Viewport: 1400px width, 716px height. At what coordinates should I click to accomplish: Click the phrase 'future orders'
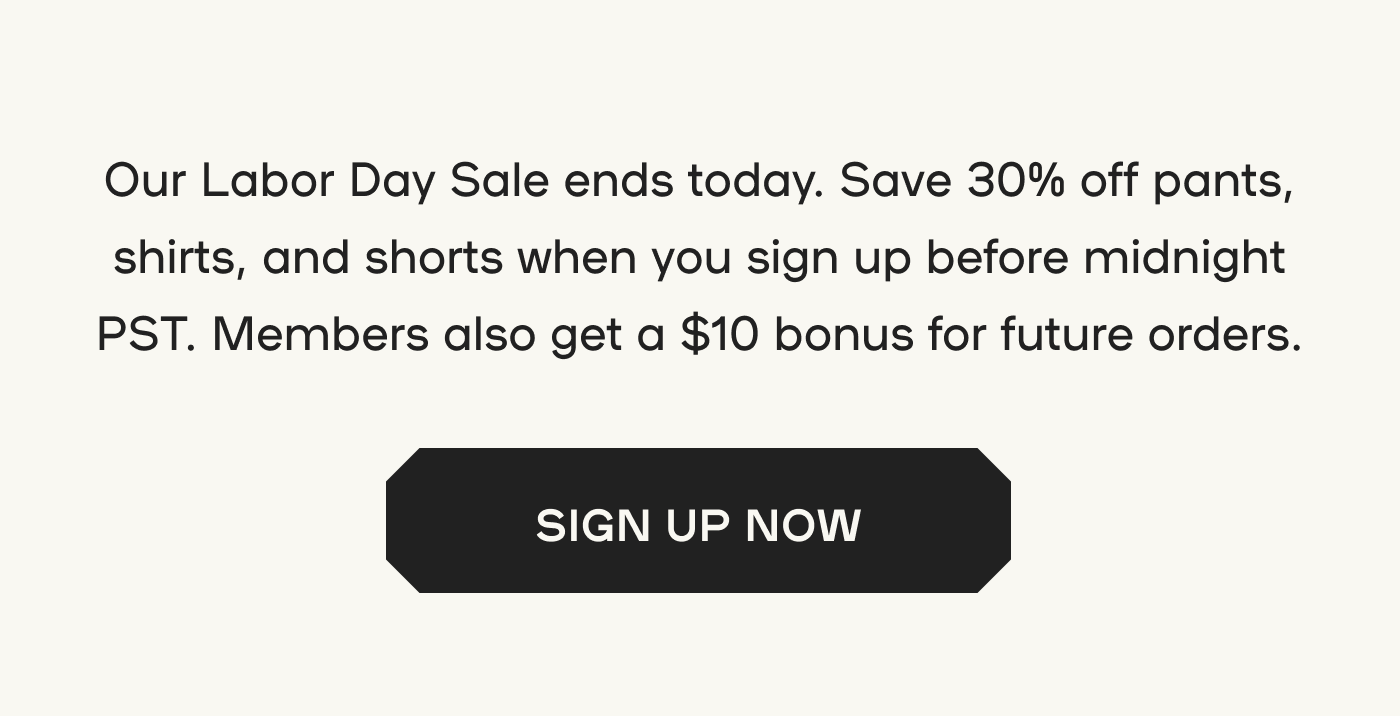(1150, 333)
